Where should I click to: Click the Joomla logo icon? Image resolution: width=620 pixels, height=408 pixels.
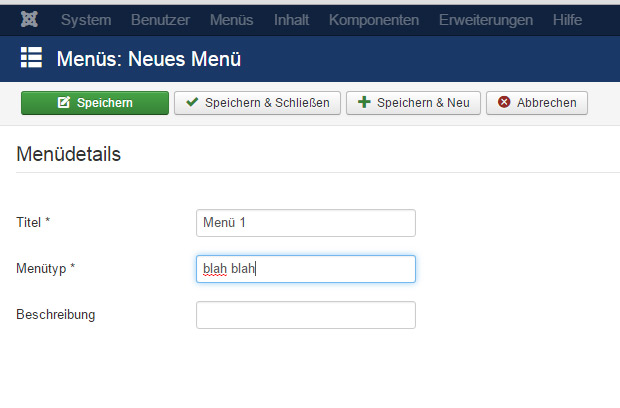[x=29, y=19]
